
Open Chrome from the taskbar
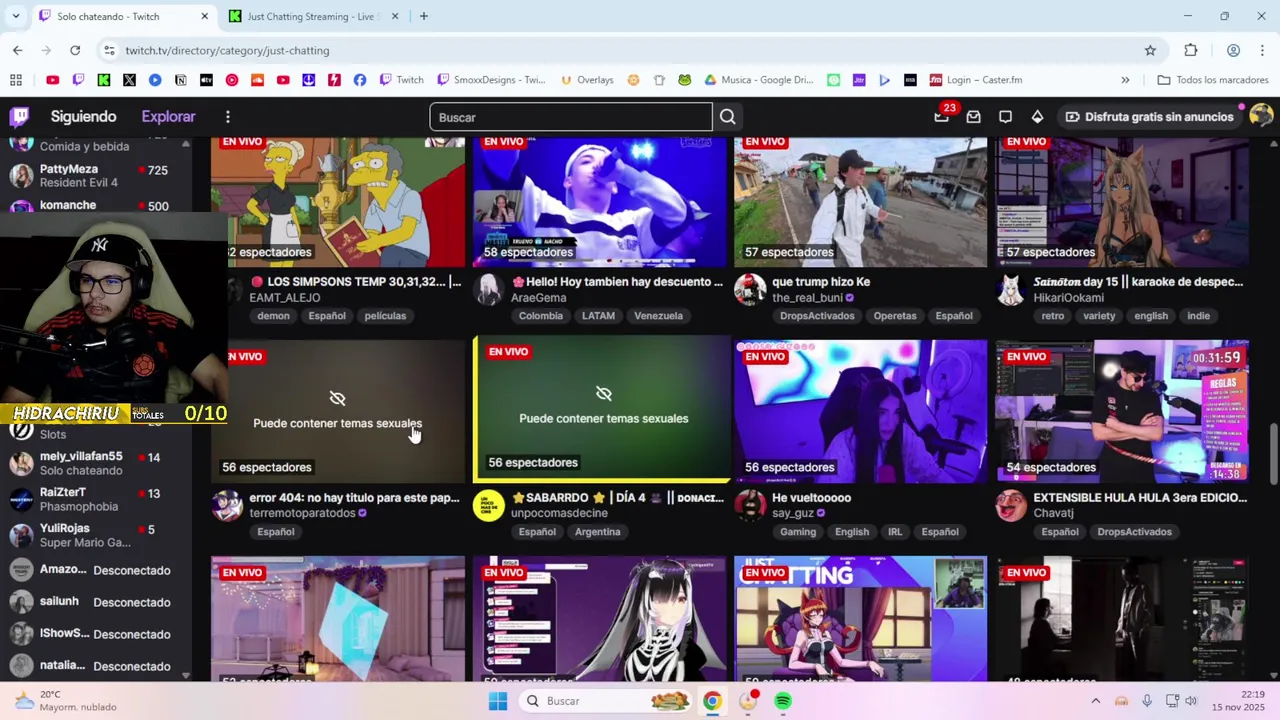[712, 701]
